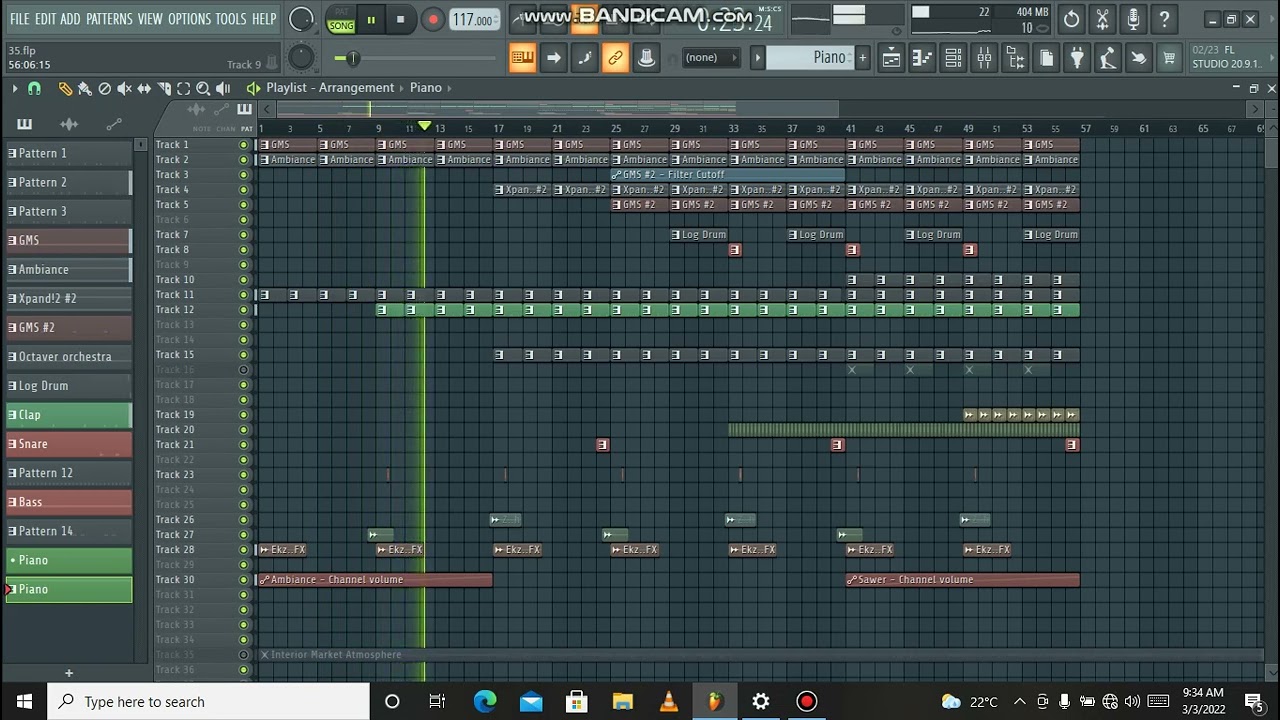Open the Browser view button
This screenshot has height=720, width=1280.
[x=1015, y=58]
